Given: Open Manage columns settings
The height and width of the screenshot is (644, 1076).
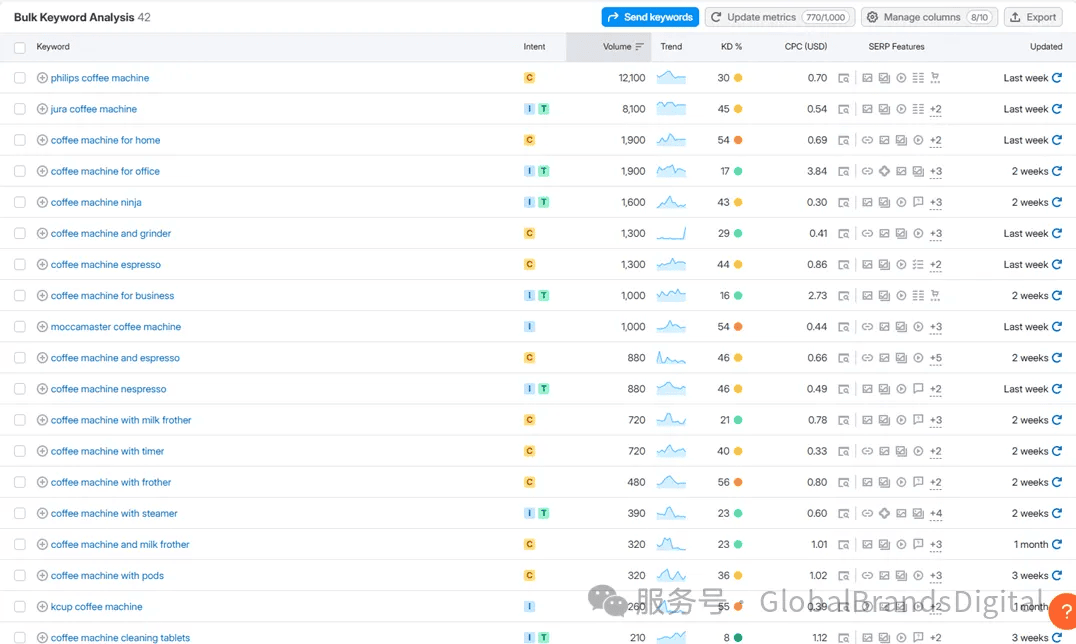Looking at the screenshot, I should pyautogui.click(x=930, y=17).
